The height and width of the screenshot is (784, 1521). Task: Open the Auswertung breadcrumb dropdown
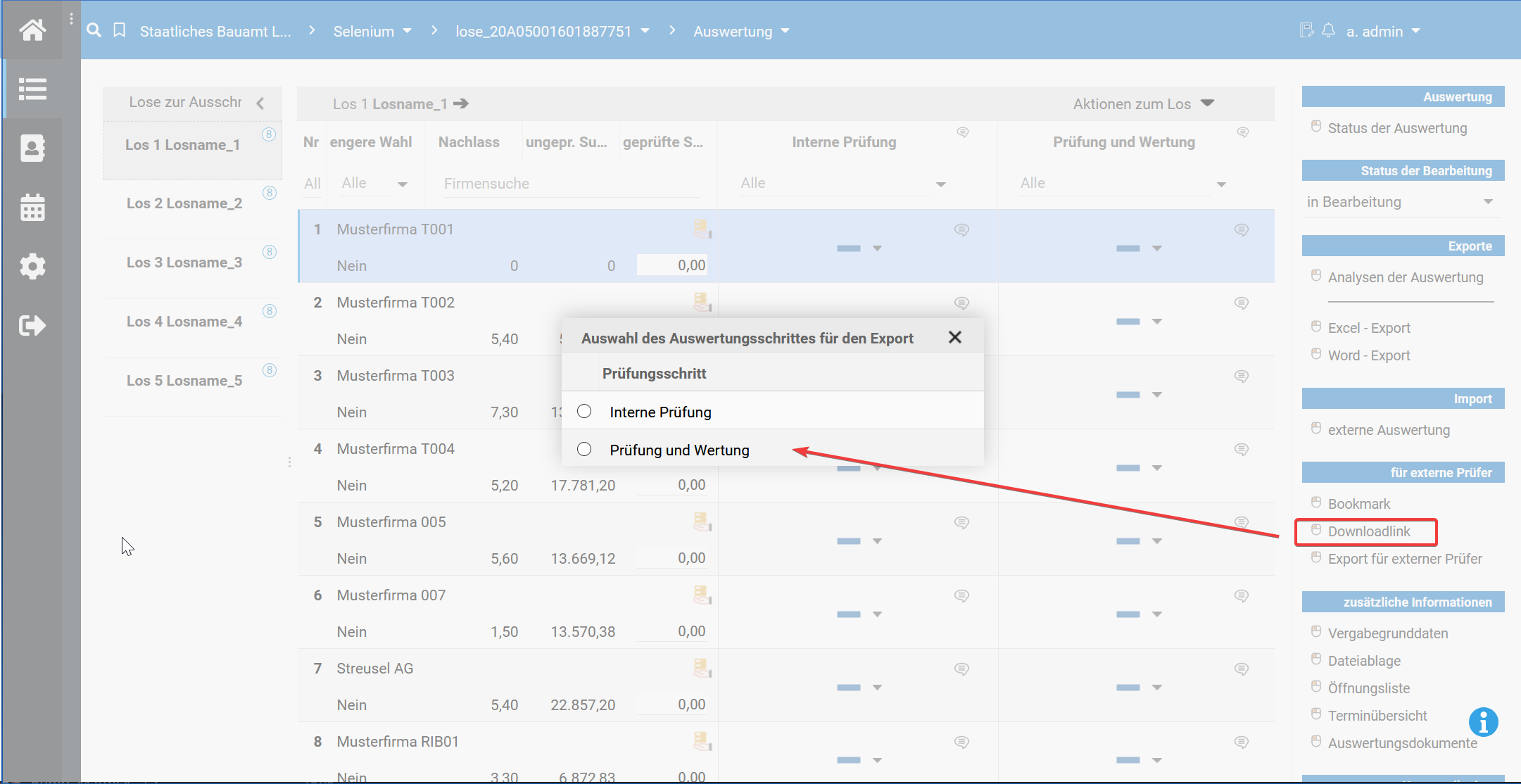point(785,31)
